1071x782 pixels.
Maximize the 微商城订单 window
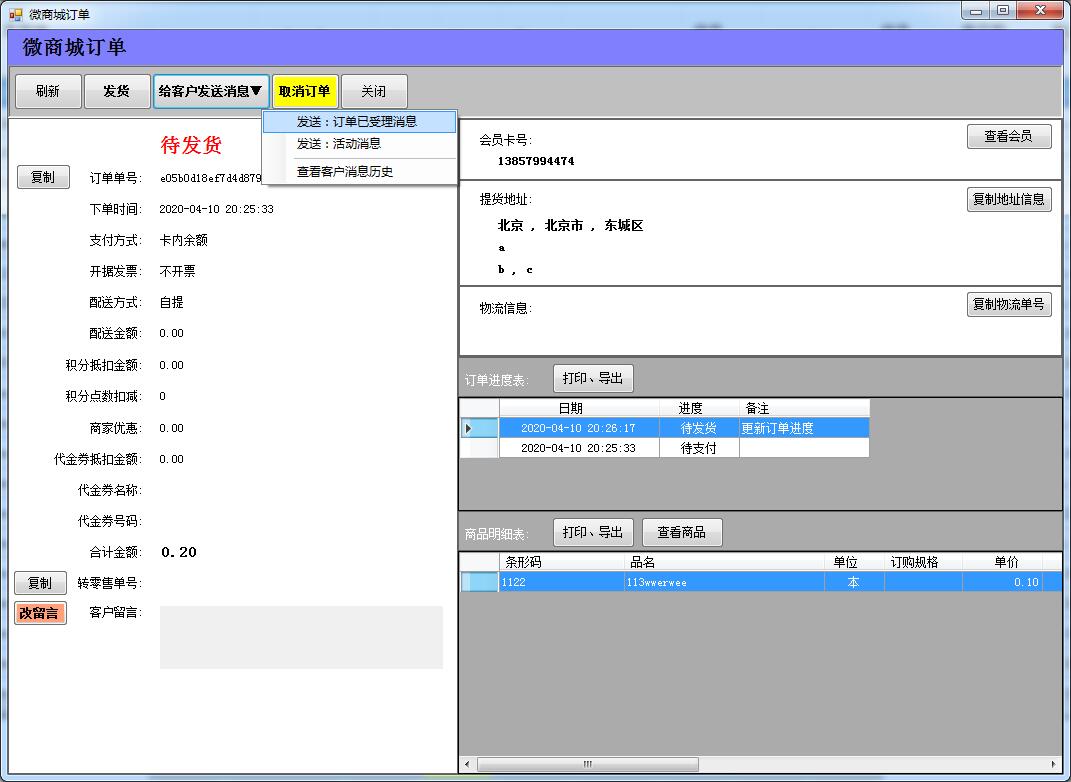tap(1003, 11)
